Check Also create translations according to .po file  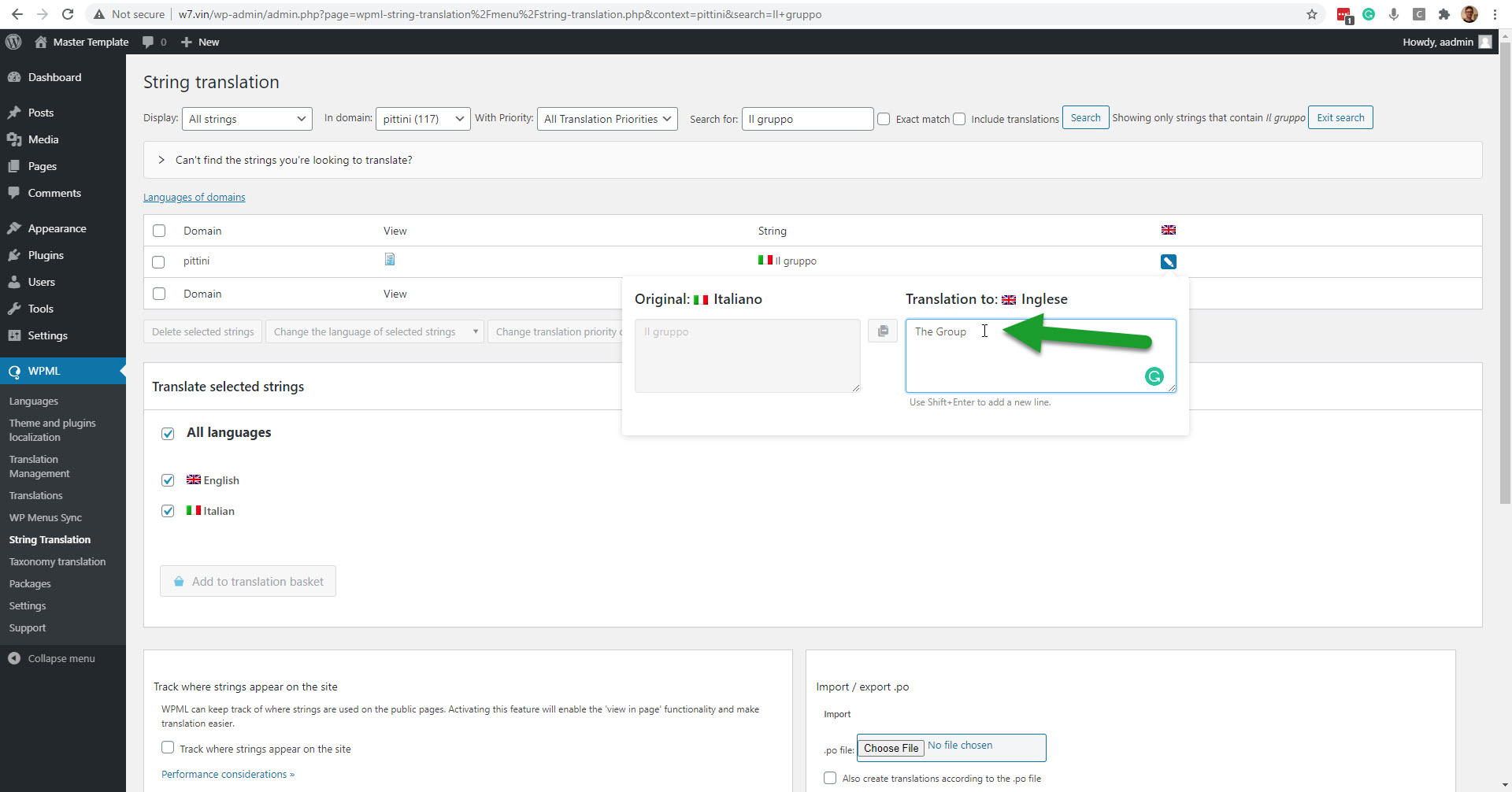830,778
